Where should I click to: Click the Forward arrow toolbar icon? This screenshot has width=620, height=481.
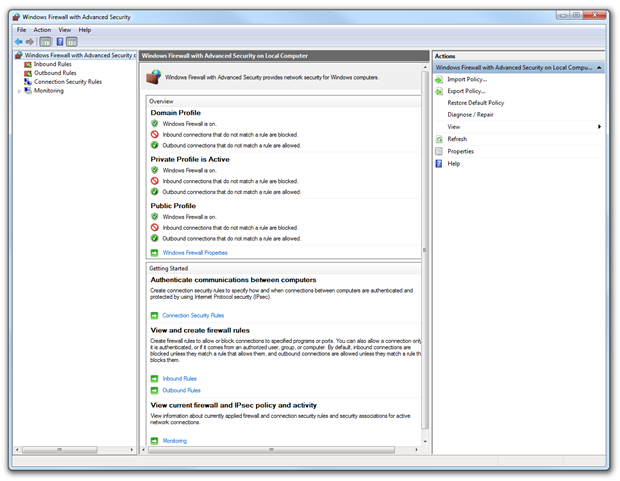[x=30, y=42]
